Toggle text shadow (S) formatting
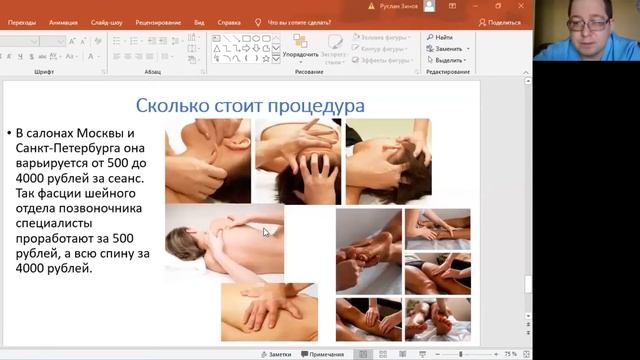 point(31,57)
